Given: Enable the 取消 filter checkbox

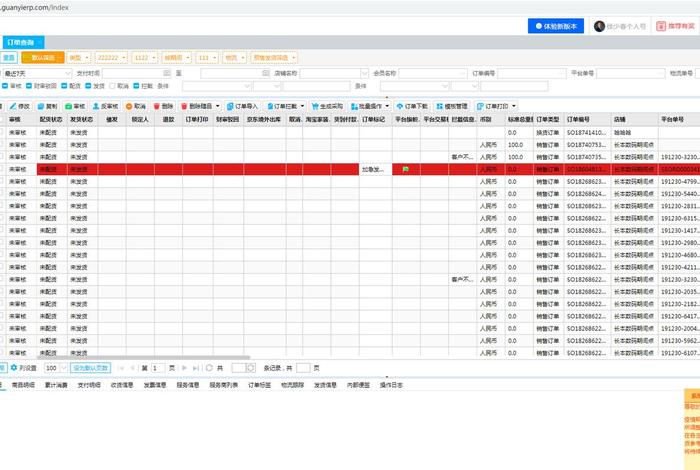Looking at the screenshot, I should 112,86.
